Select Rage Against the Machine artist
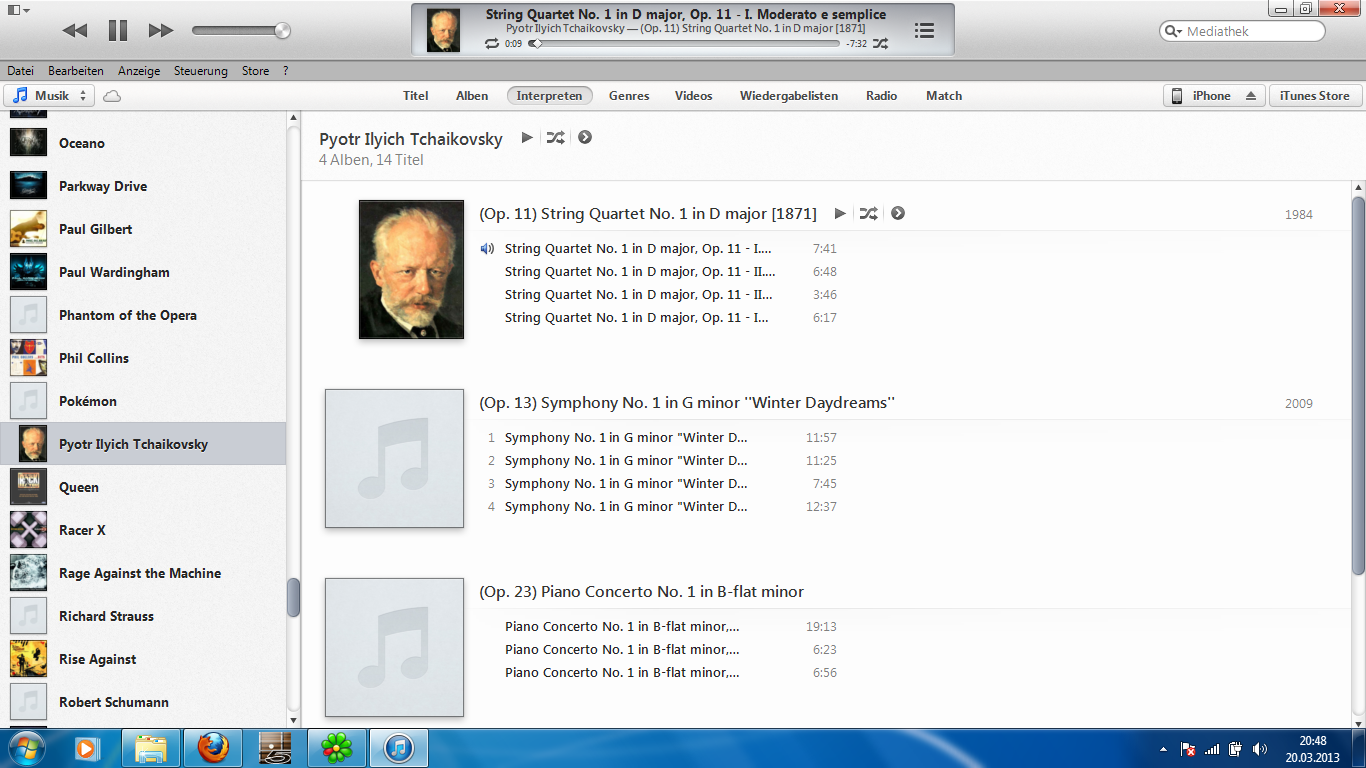Image resolution: width=1366 pixels, height=768 pixels. coord(143,573)
